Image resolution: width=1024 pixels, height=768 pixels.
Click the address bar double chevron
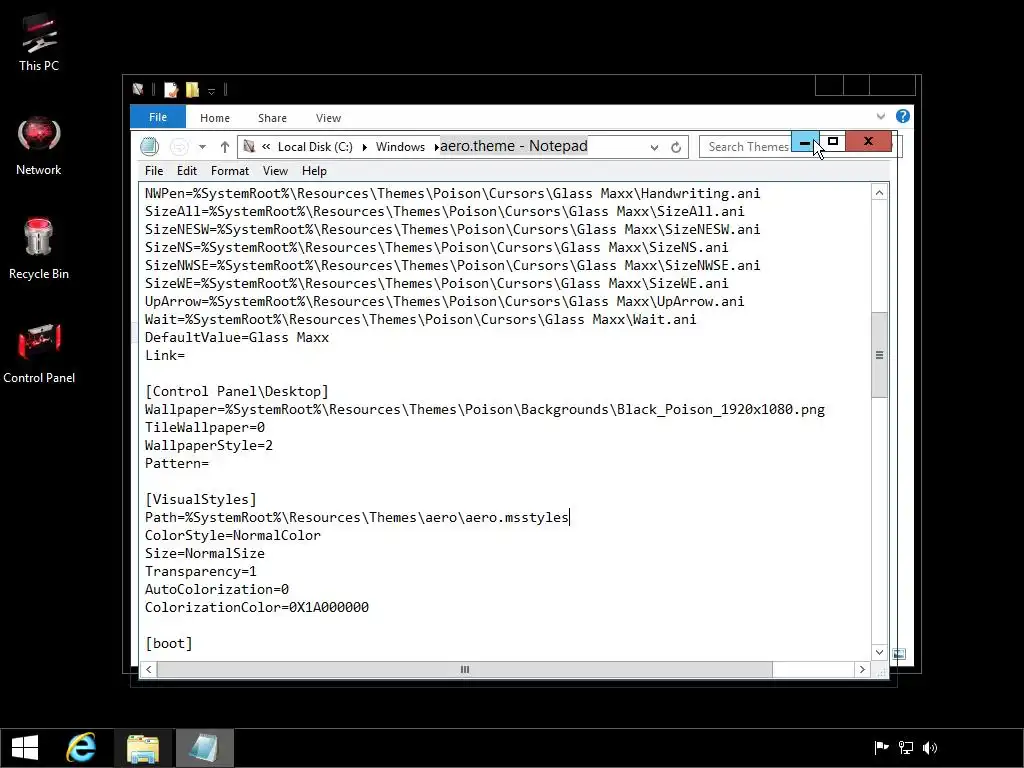(x=266, y=146)
